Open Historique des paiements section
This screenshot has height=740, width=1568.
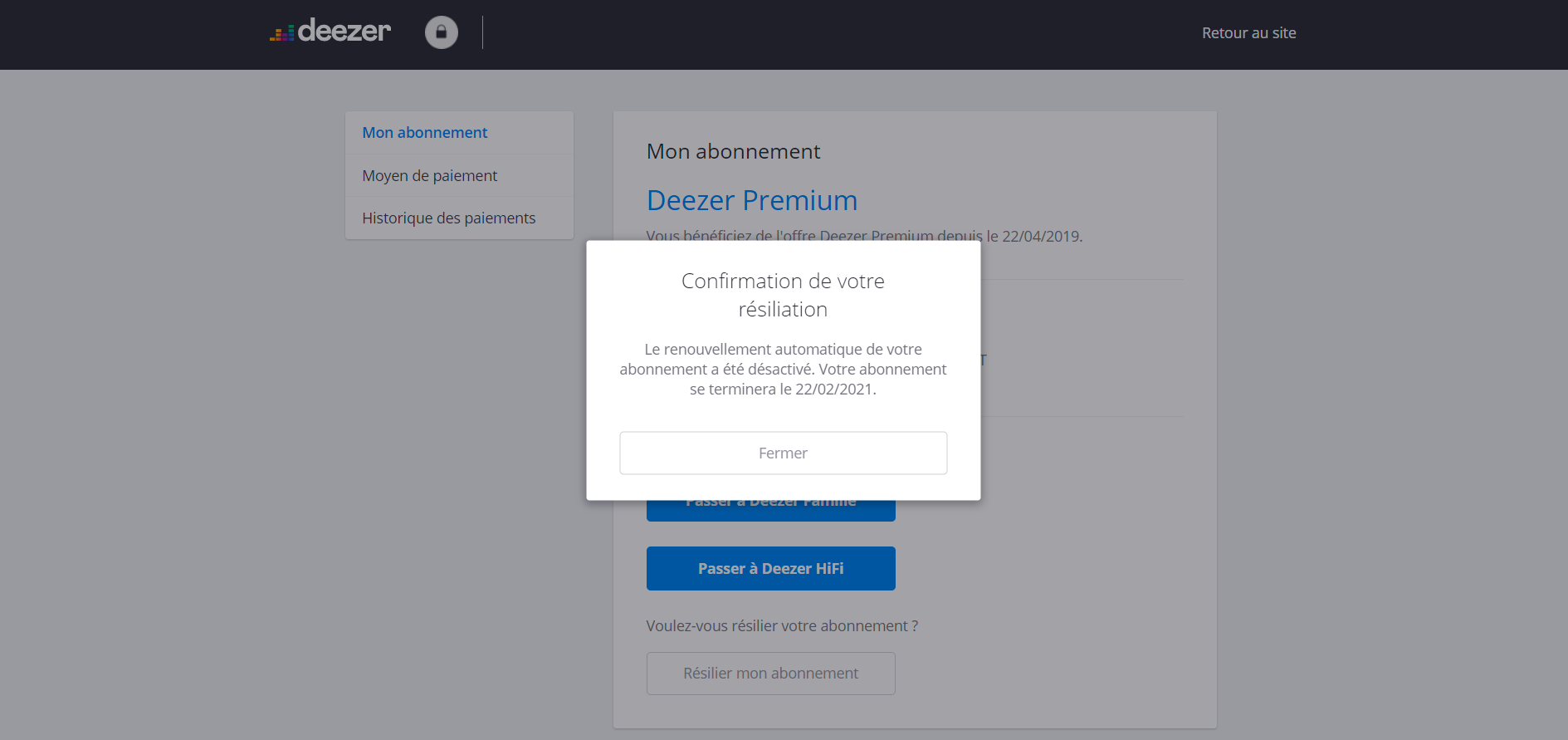(x=449, y=218)
